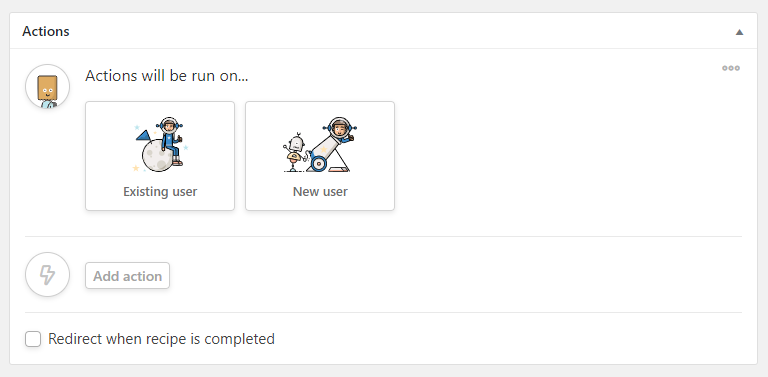Enable Redirect when recipe is completed

coord(33,339)
